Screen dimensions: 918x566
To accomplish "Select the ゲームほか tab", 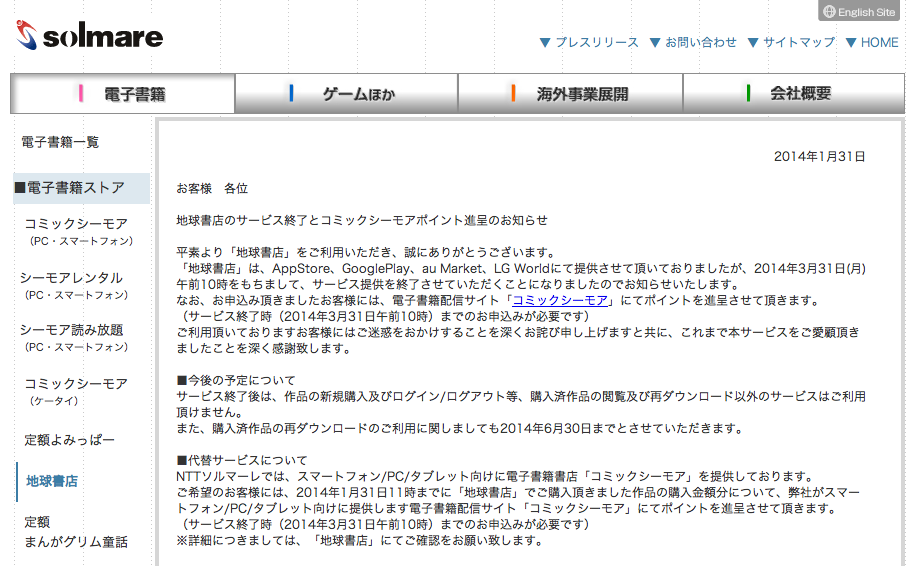I will click(347, 94).
